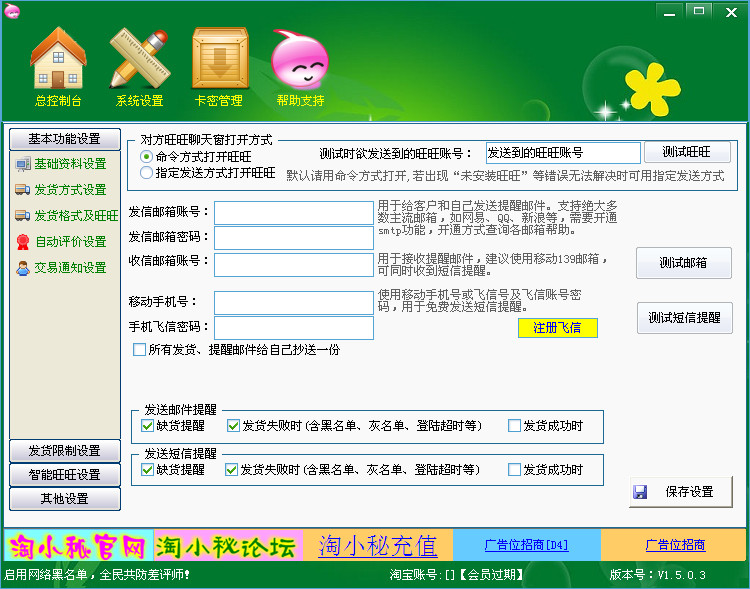This screenshot has width=750, height=589.
Task: Open the 广告位招商[D4] link
Action: [x=527, y=545]
